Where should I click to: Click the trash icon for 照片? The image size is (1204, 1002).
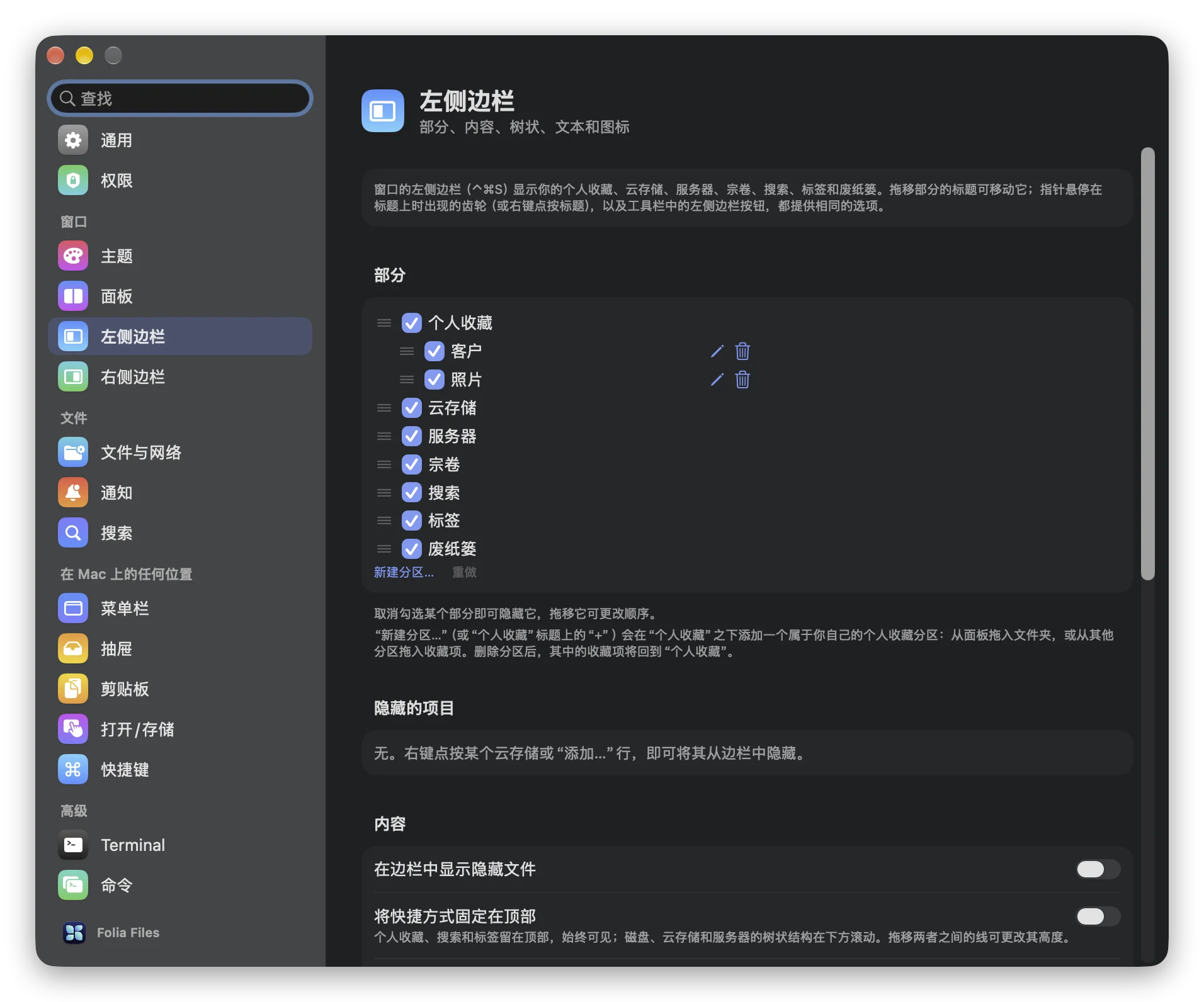click(x=742, y=380)
